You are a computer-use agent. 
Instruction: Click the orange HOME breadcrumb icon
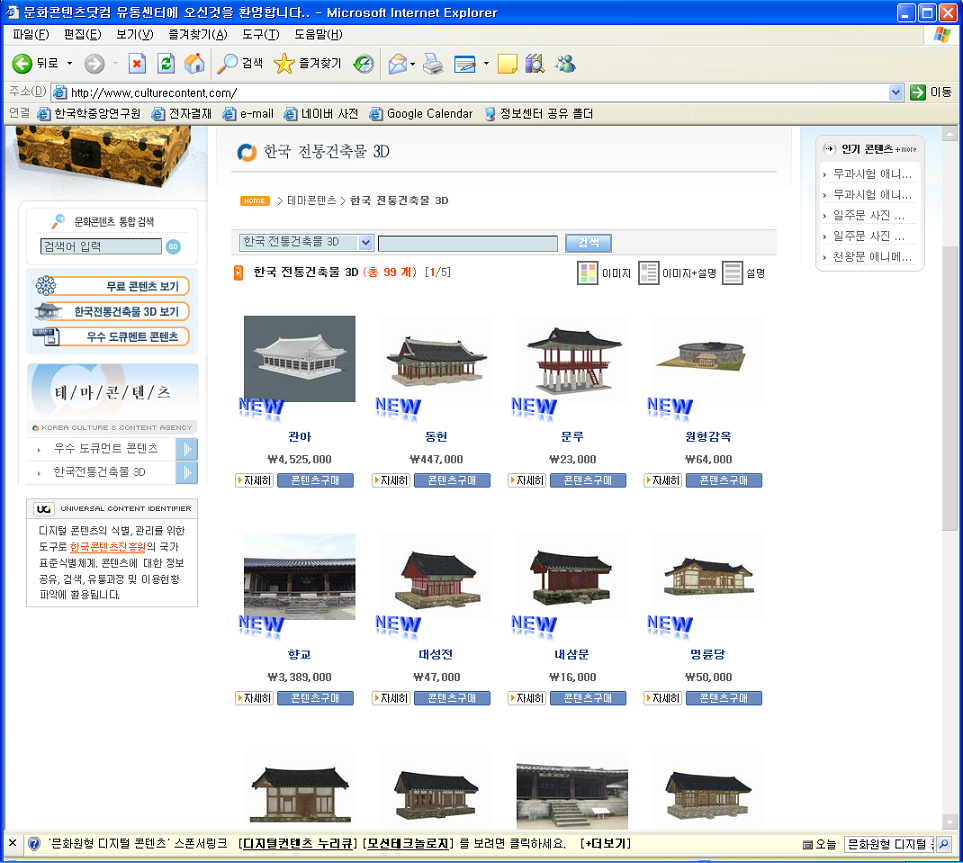point(255,201)
